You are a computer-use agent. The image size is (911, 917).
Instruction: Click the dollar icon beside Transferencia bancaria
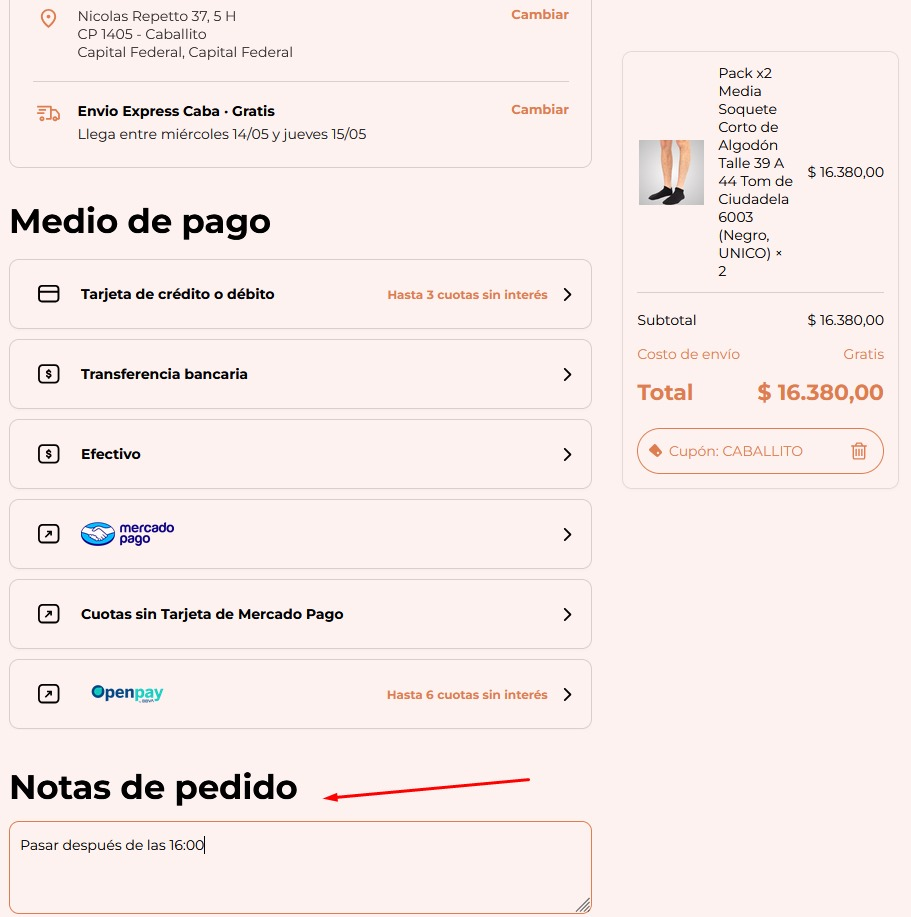click(49, 374)
